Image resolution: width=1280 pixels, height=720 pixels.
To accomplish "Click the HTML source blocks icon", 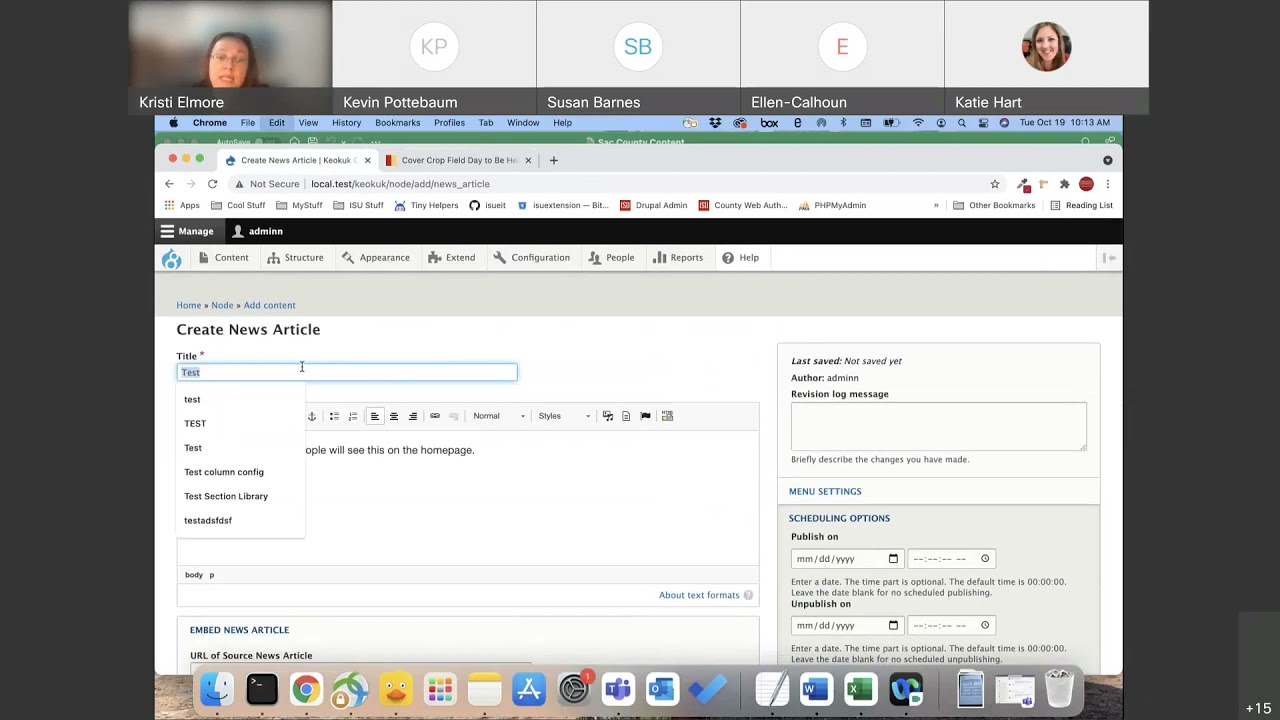I will (x=667, y=416).
